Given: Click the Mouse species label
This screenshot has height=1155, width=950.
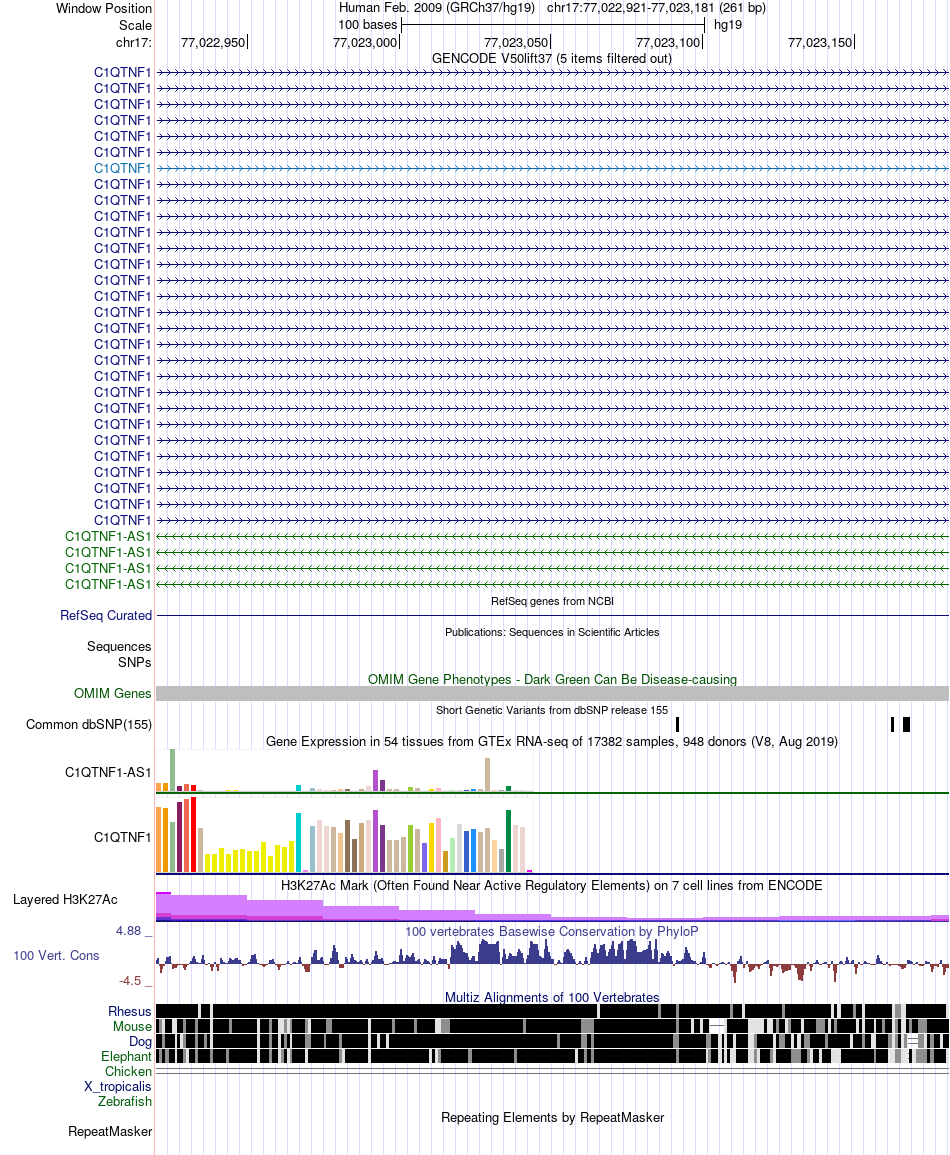Looking at the screenshot, I should [133, 1026].
